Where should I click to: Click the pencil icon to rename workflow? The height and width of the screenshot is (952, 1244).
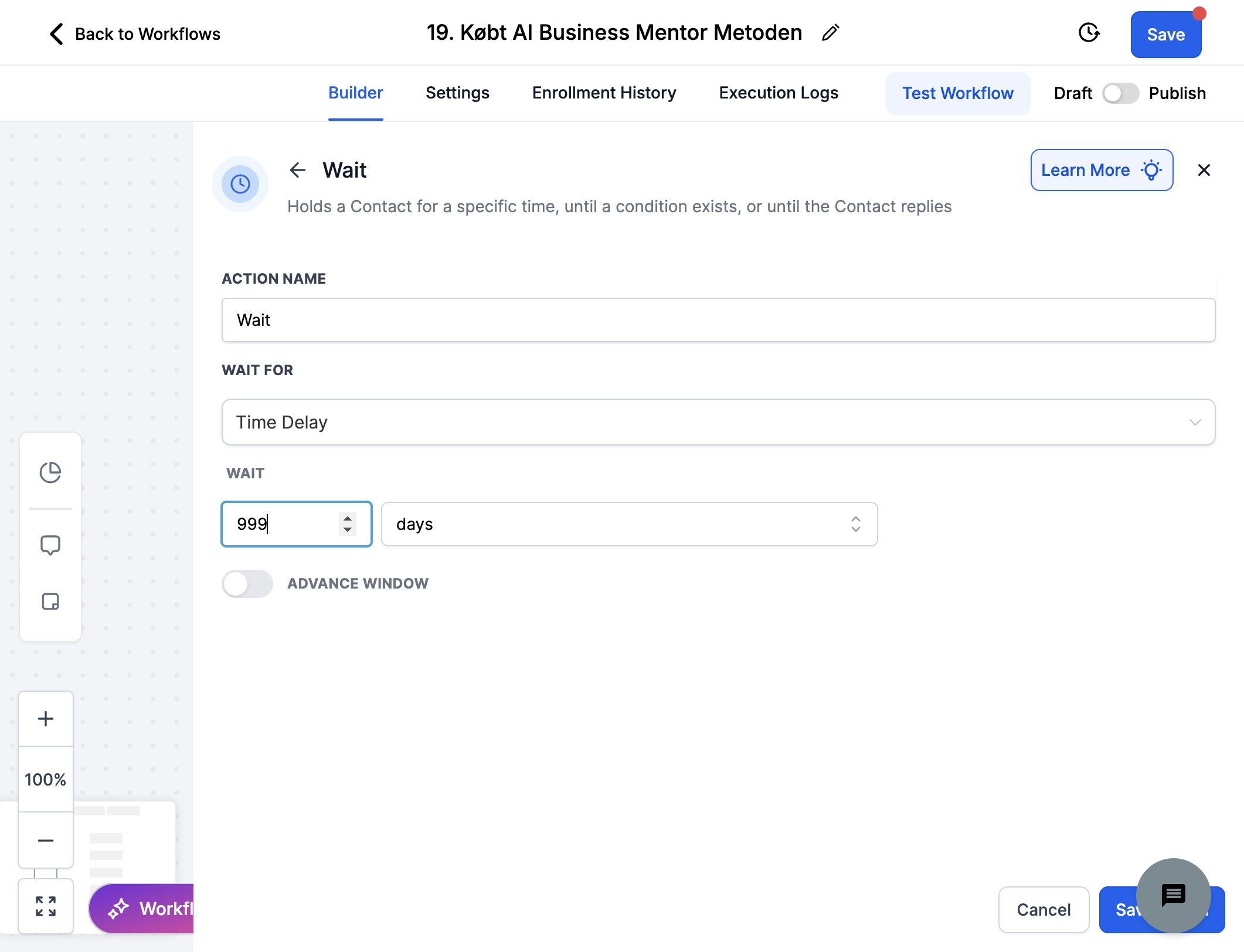point(831,33)
